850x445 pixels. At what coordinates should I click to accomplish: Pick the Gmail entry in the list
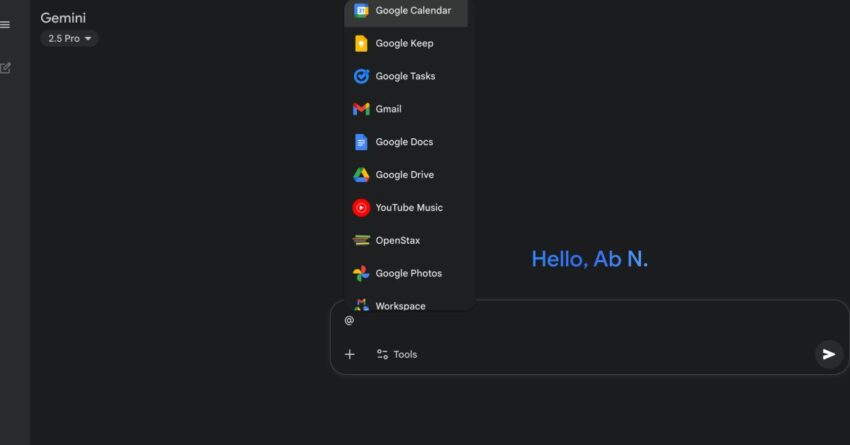pyautogui.click(x=388, y=109)
